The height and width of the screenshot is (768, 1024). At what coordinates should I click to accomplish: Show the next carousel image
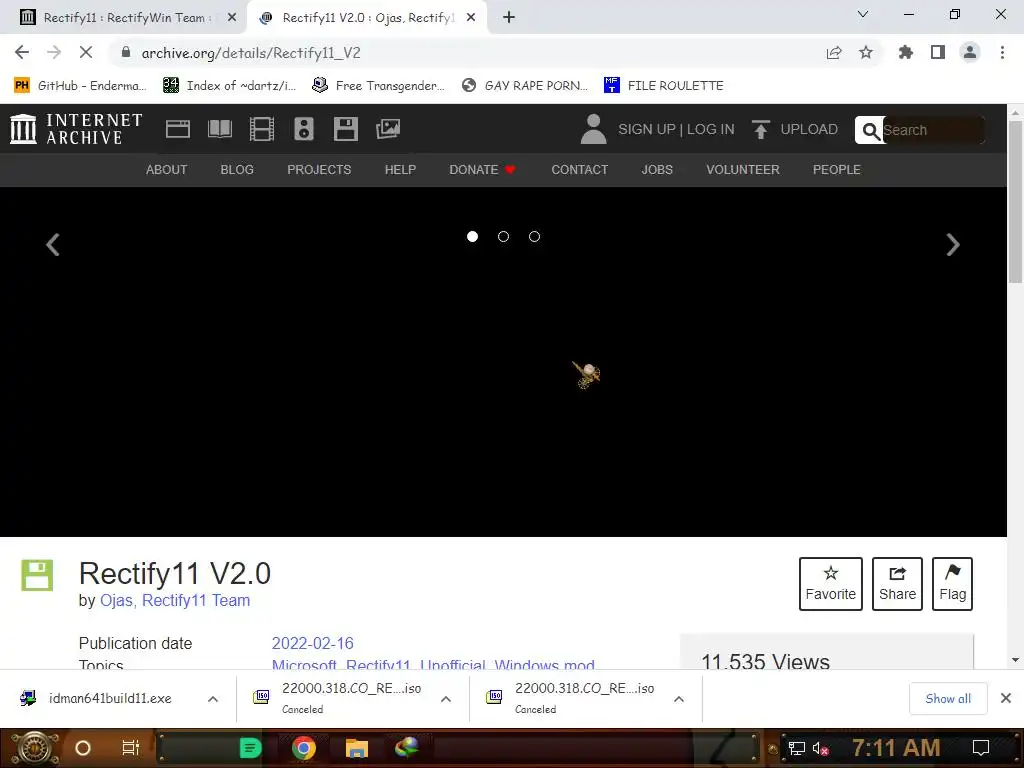click(953, 245)
